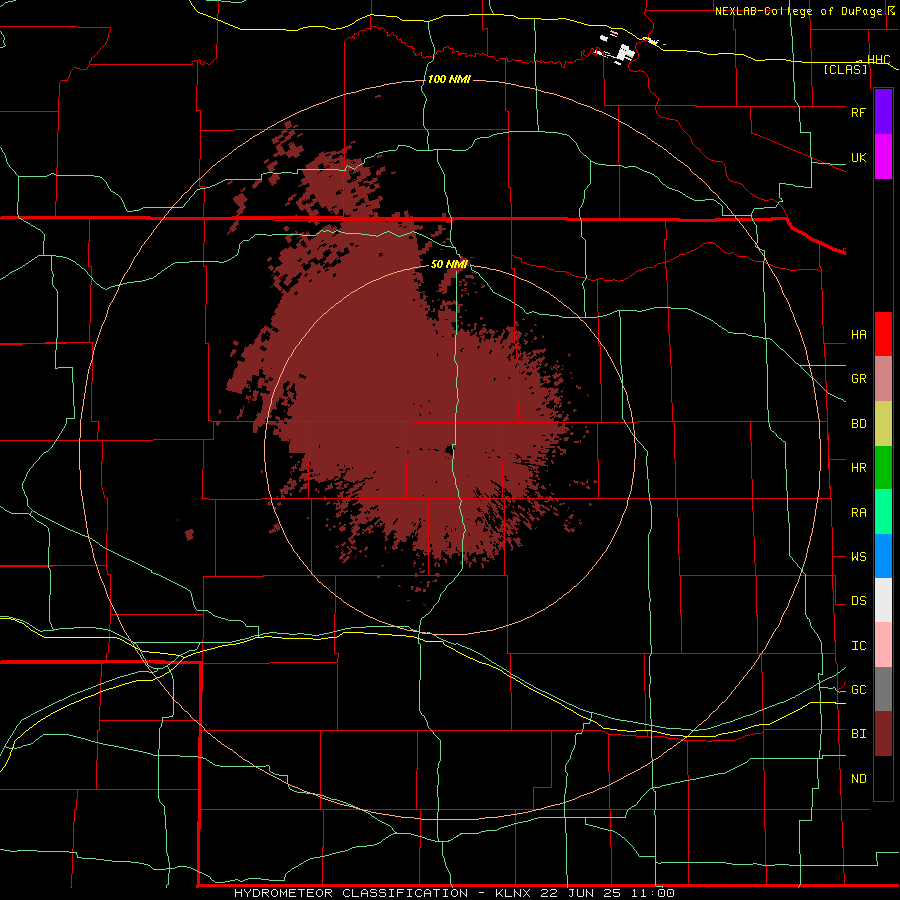Viewport: 900px width, 900px height.
Task: Click the HYDROMETEOR CLASSIFICATION title text
Action: [351, 893]
